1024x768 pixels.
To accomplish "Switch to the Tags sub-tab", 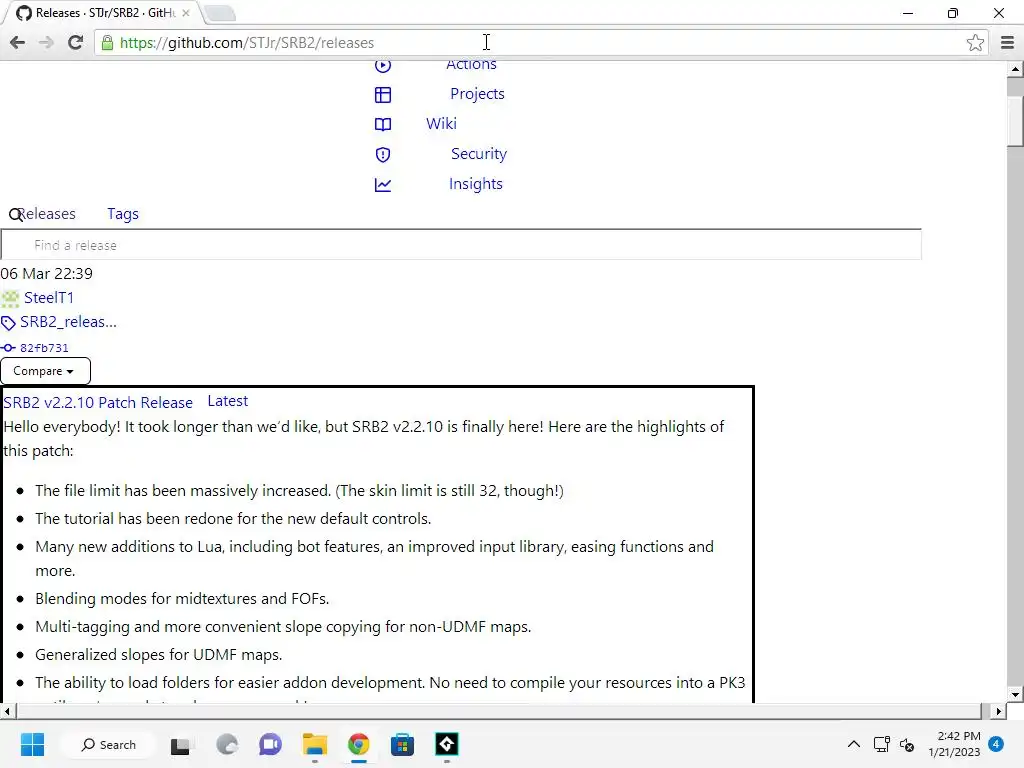I will tap(123, 214).
